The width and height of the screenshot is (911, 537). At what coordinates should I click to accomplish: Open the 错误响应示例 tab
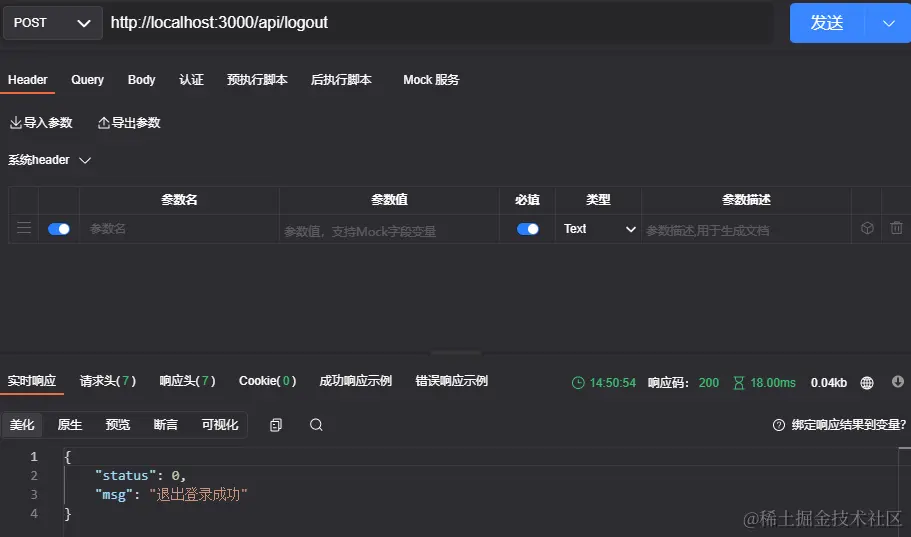click(x=451, y=381)
